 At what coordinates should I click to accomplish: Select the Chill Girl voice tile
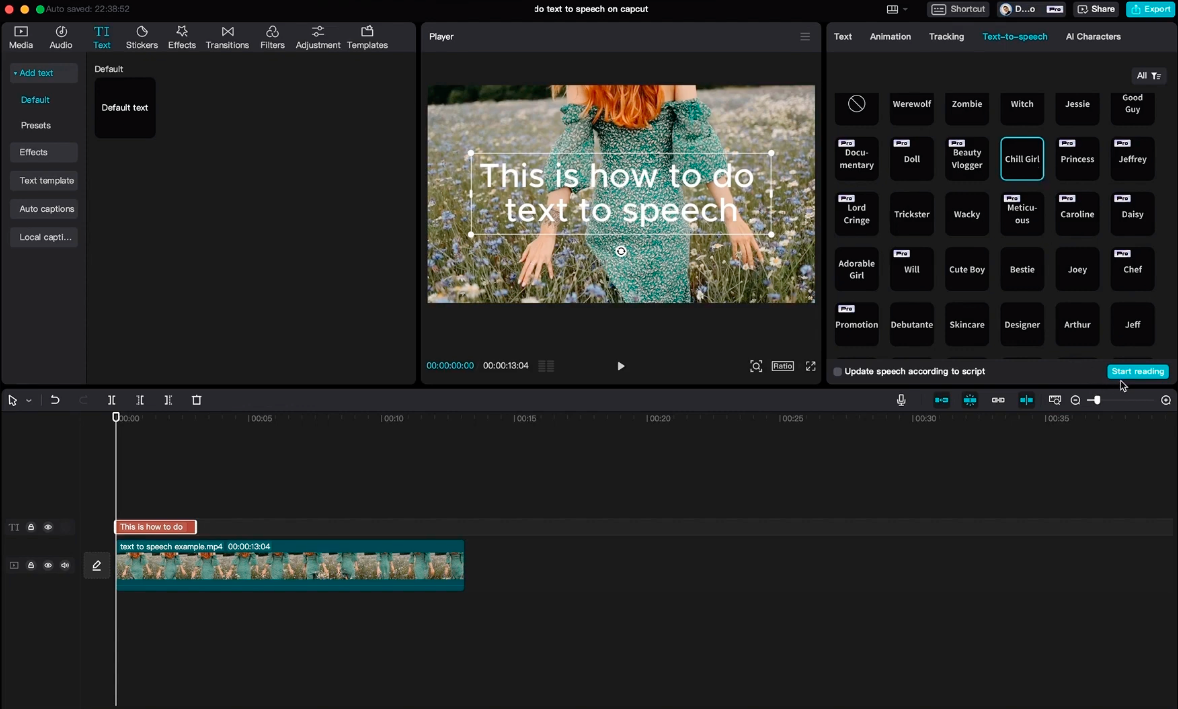coord(1021,158)
